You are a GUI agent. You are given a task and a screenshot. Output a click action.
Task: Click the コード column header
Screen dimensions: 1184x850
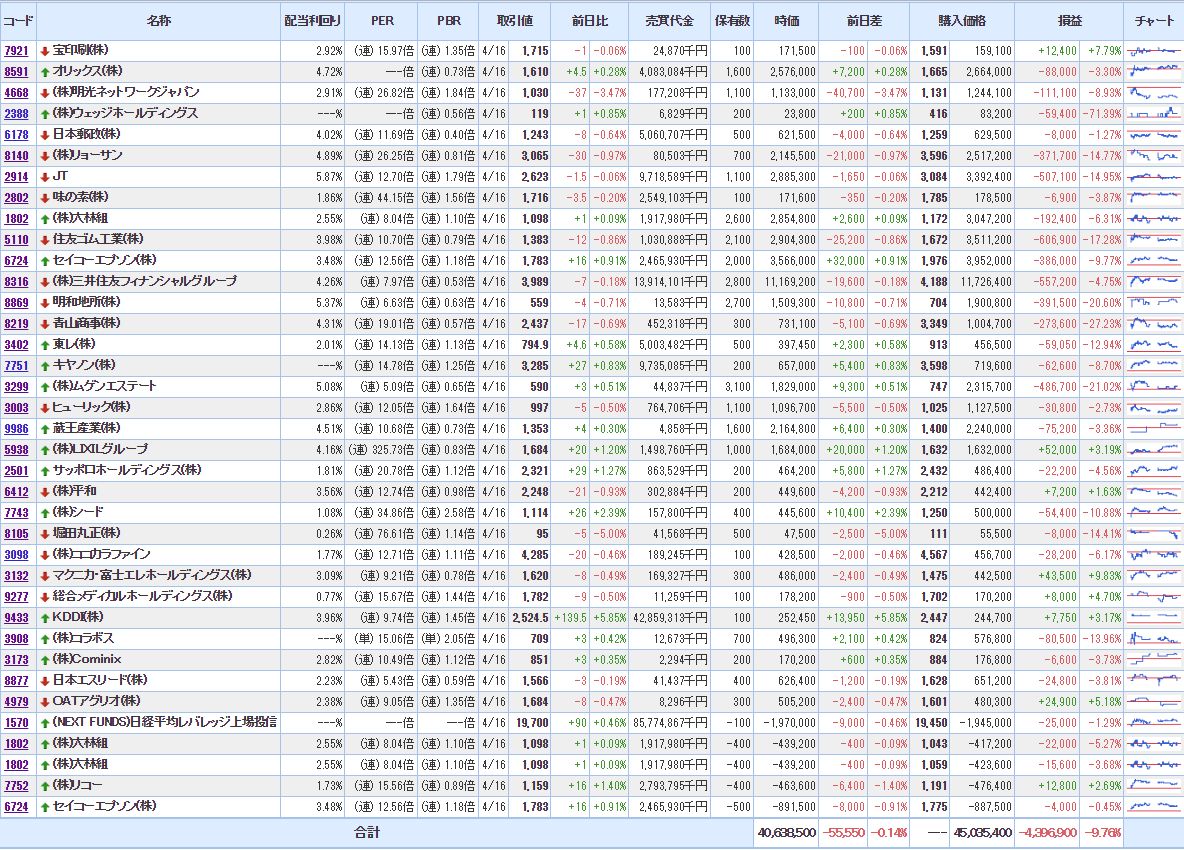(18, 21)
